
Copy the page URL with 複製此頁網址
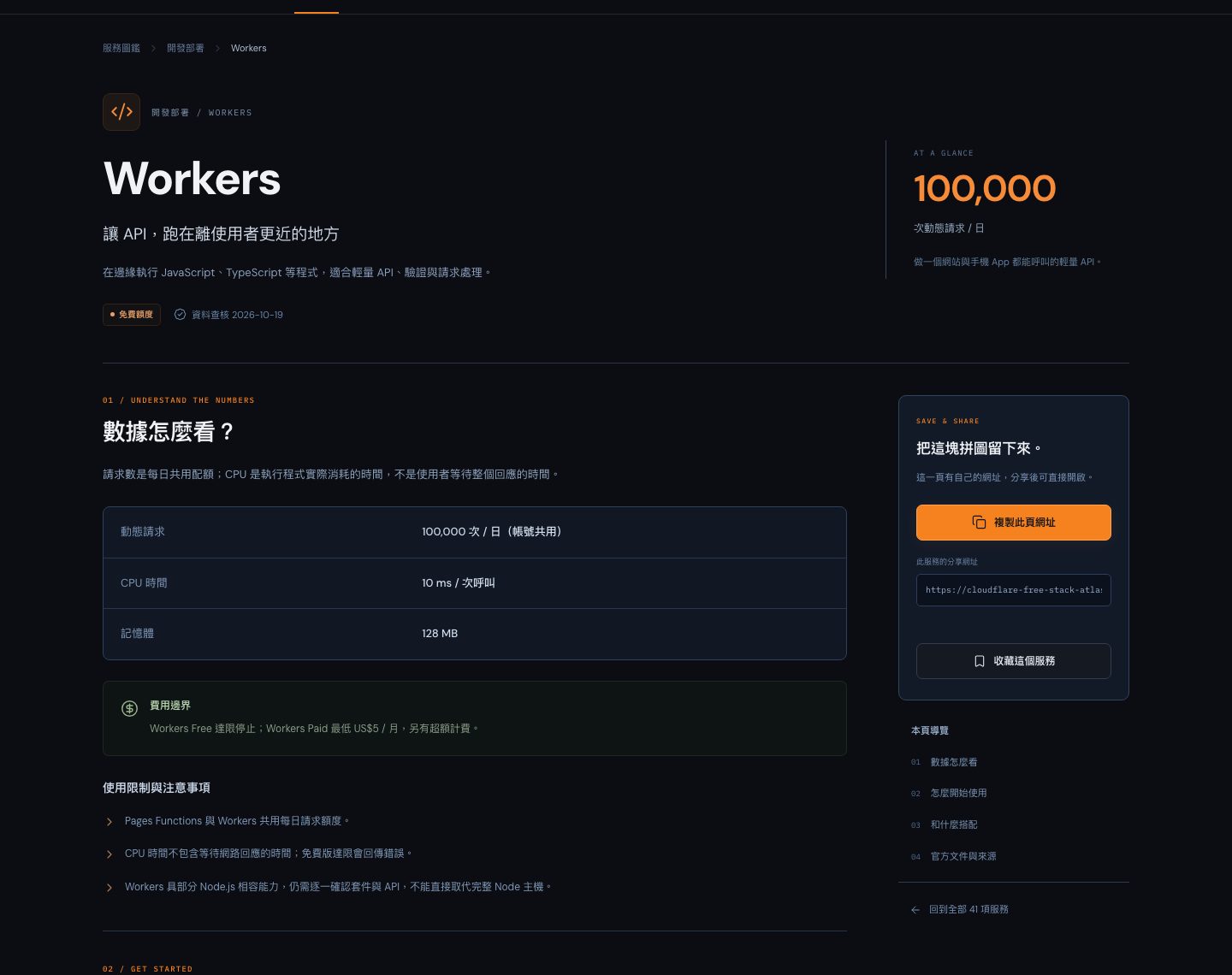point(1014,523)
